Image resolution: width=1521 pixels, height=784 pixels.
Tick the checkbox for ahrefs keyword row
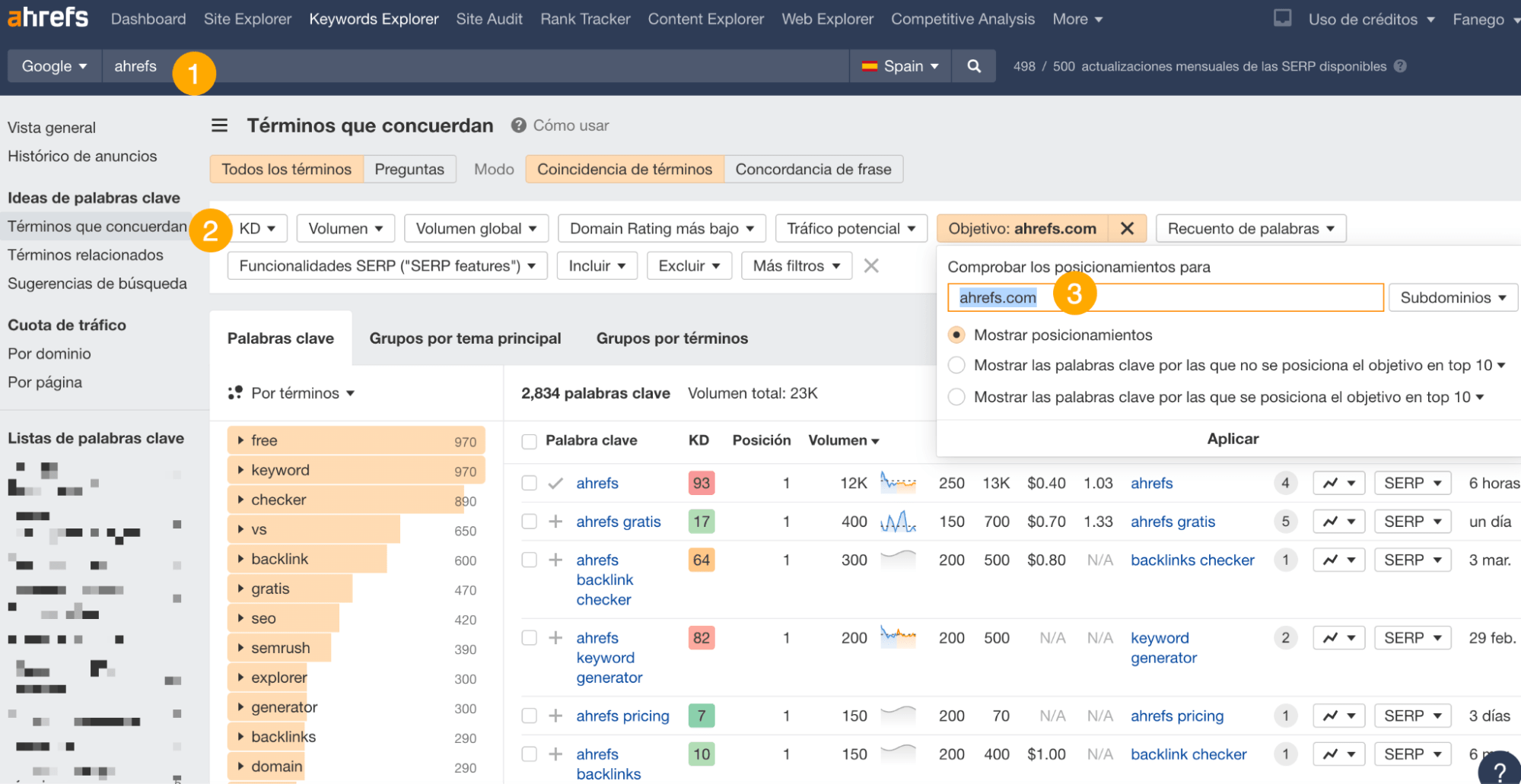click(529, 483)
